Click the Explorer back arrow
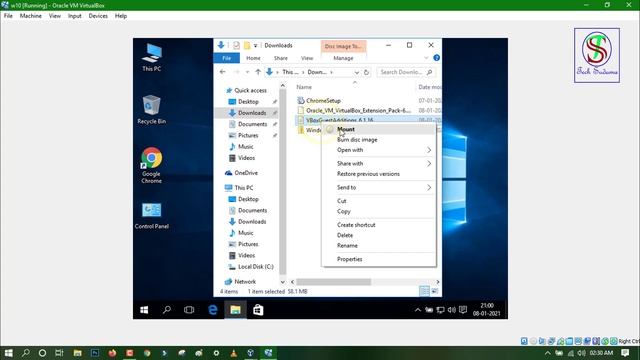640x360 pixels. tap(222, 72)
